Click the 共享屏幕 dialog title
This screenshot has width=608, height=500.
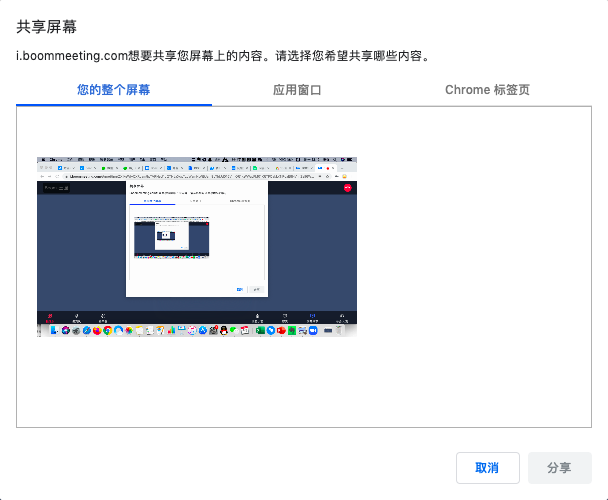[x=47, y=27]
